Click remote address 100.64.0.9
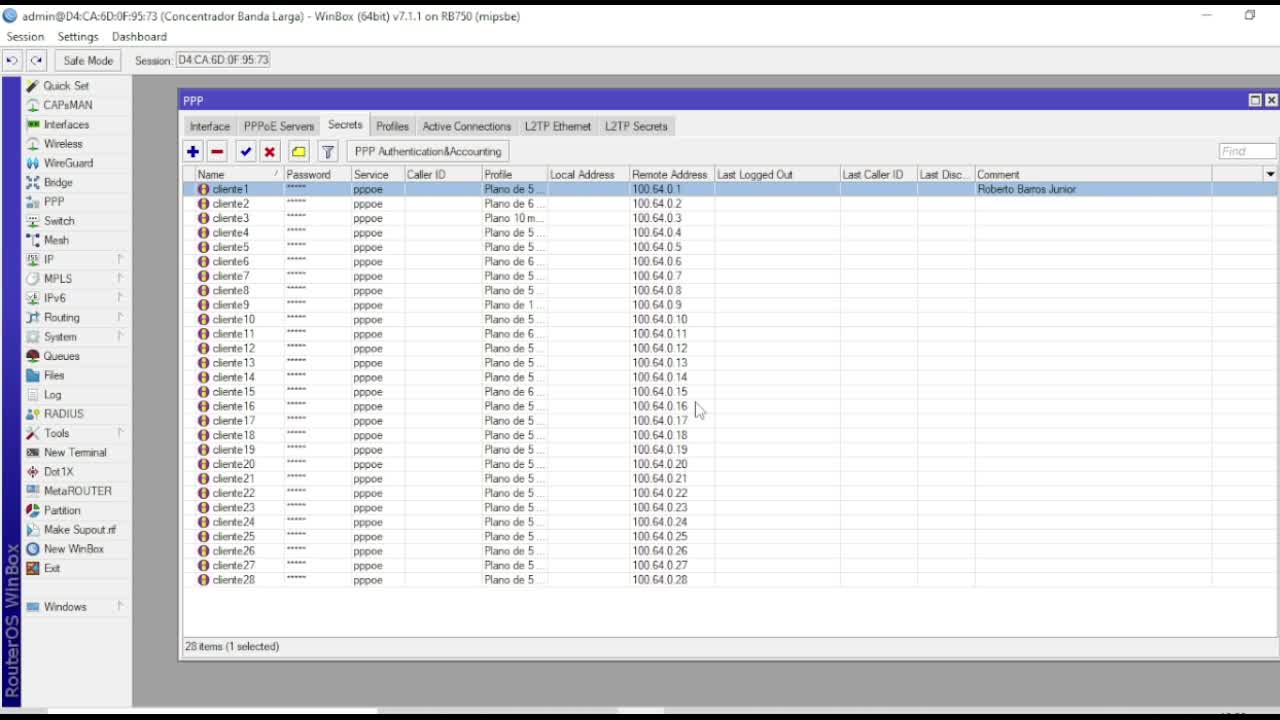This screenshot has width=1280, height=720. coord(657,305)
